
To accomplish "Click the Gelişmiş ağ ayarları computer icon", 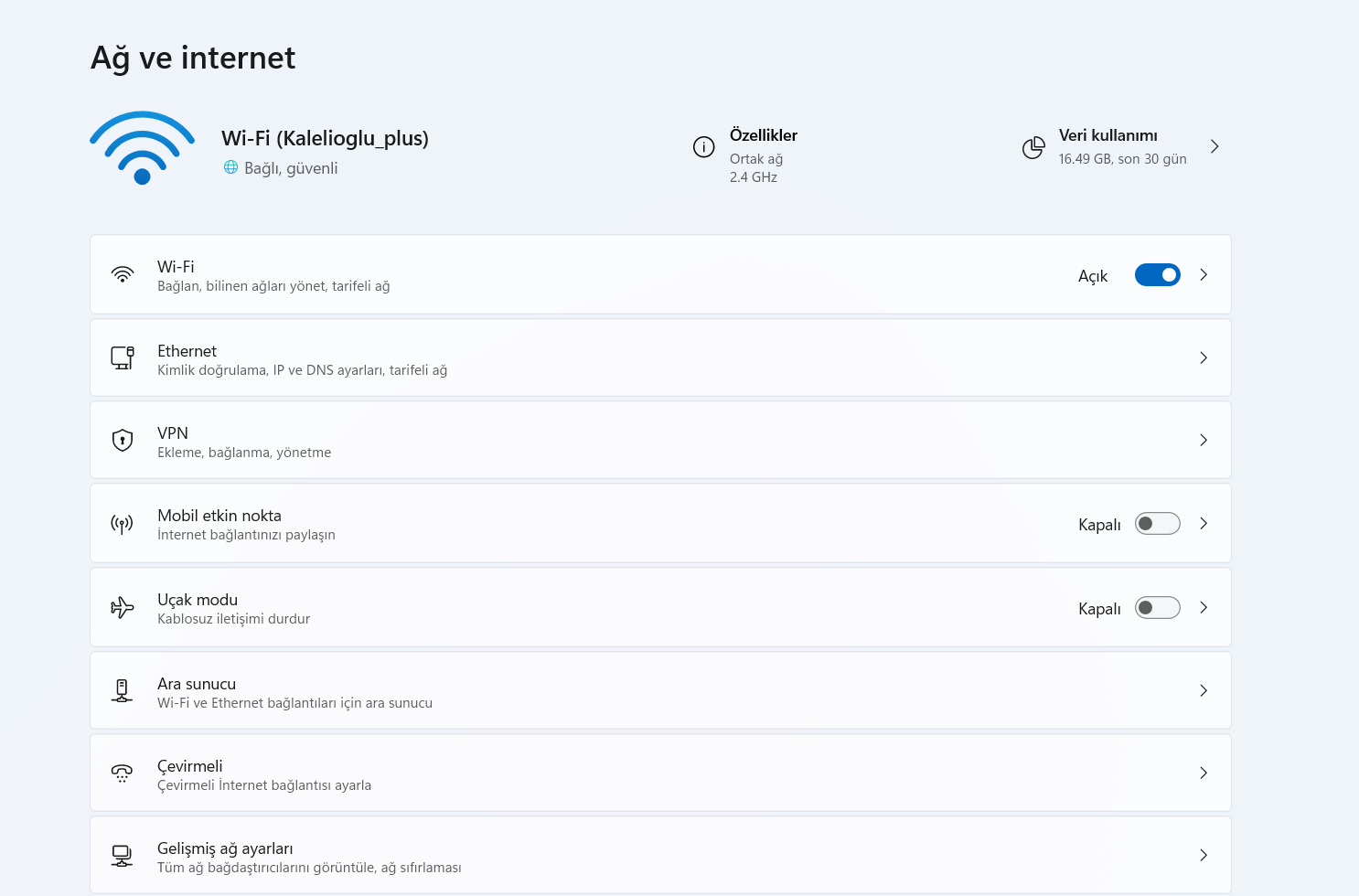I will 123,856.
